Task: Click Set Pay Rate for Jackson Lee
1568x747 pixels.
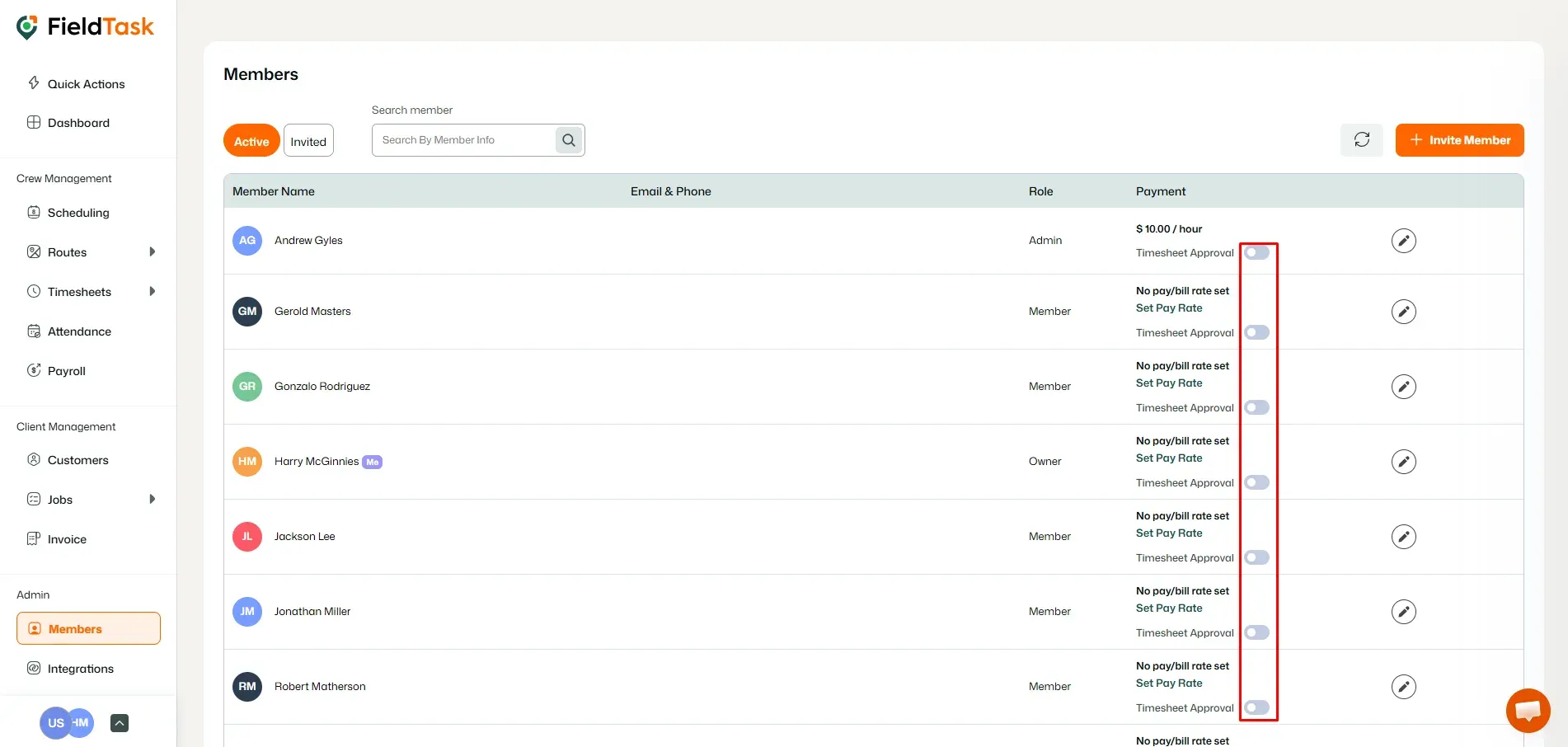Action: (1169, 533)
